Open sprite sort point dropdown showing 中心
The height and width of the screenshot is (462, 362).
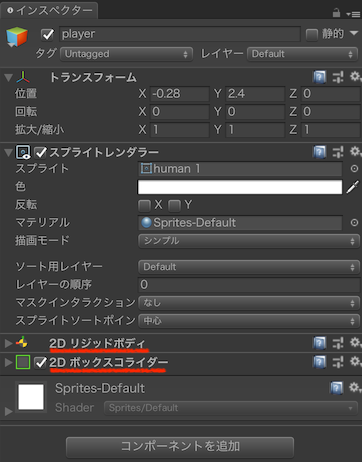click(x=249, y=321)
